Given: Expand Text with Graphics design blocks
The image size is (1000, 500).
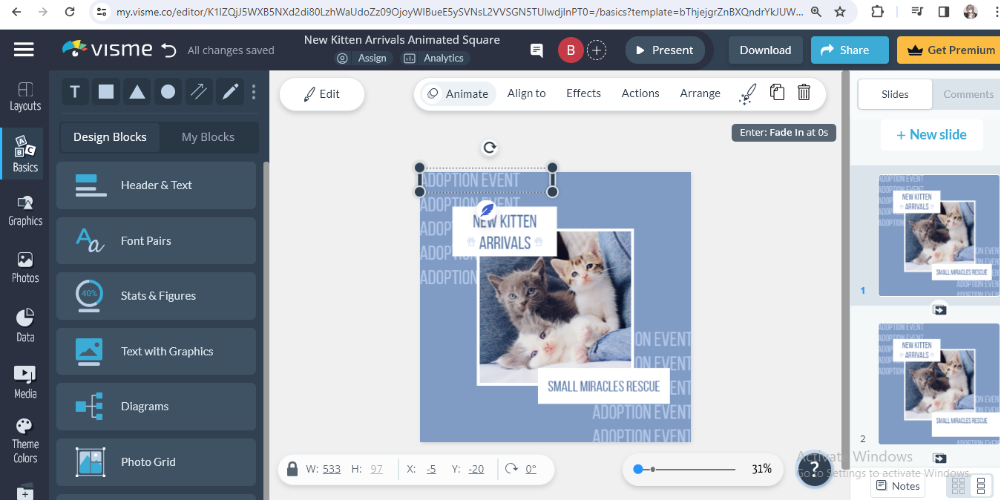Looking at the screenshot, I should [156, 351].
